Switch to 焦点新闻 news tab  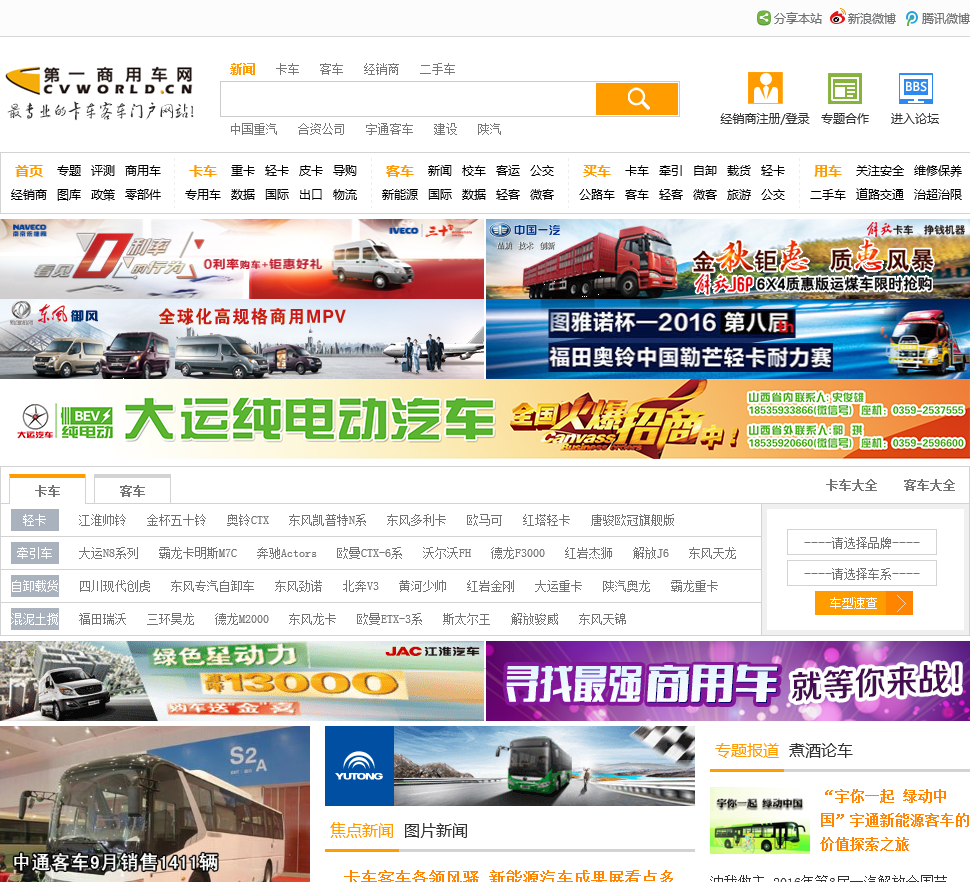362,831
